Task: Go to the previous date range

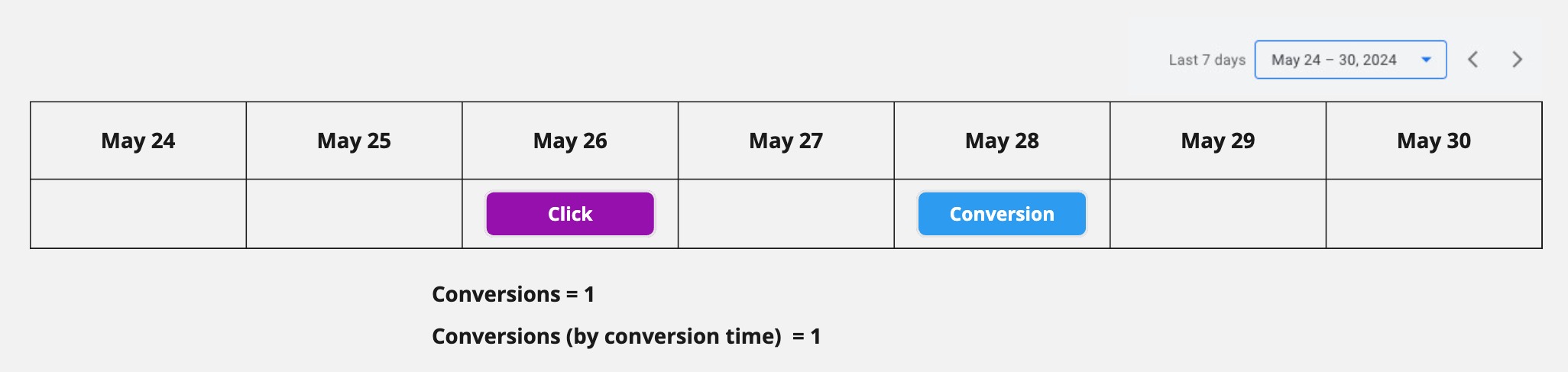Action: point(1473,60)
